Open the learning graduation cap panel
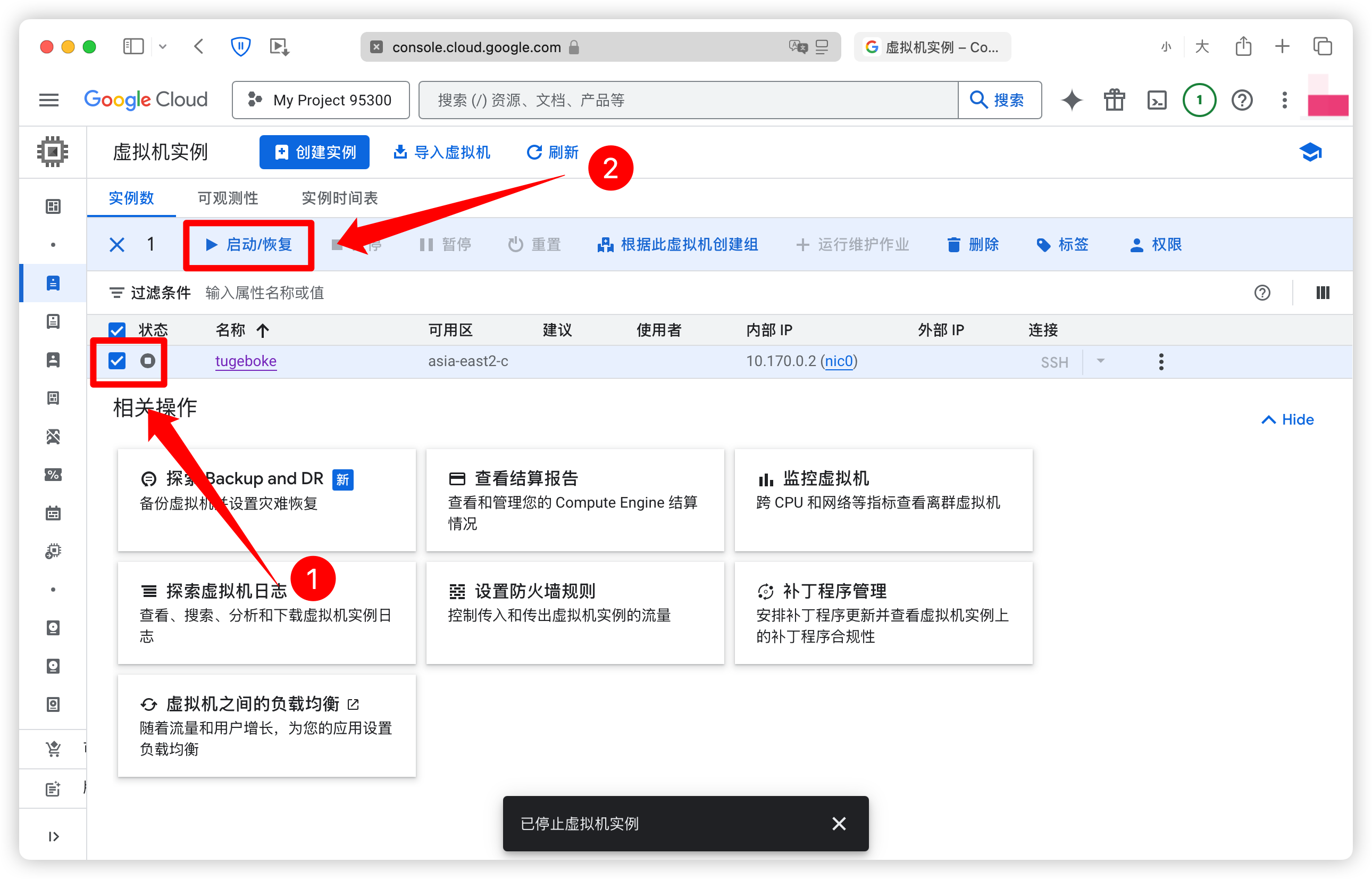Image resolution: width=1372 pixels, height=879 pixels. click(1310, 152)
